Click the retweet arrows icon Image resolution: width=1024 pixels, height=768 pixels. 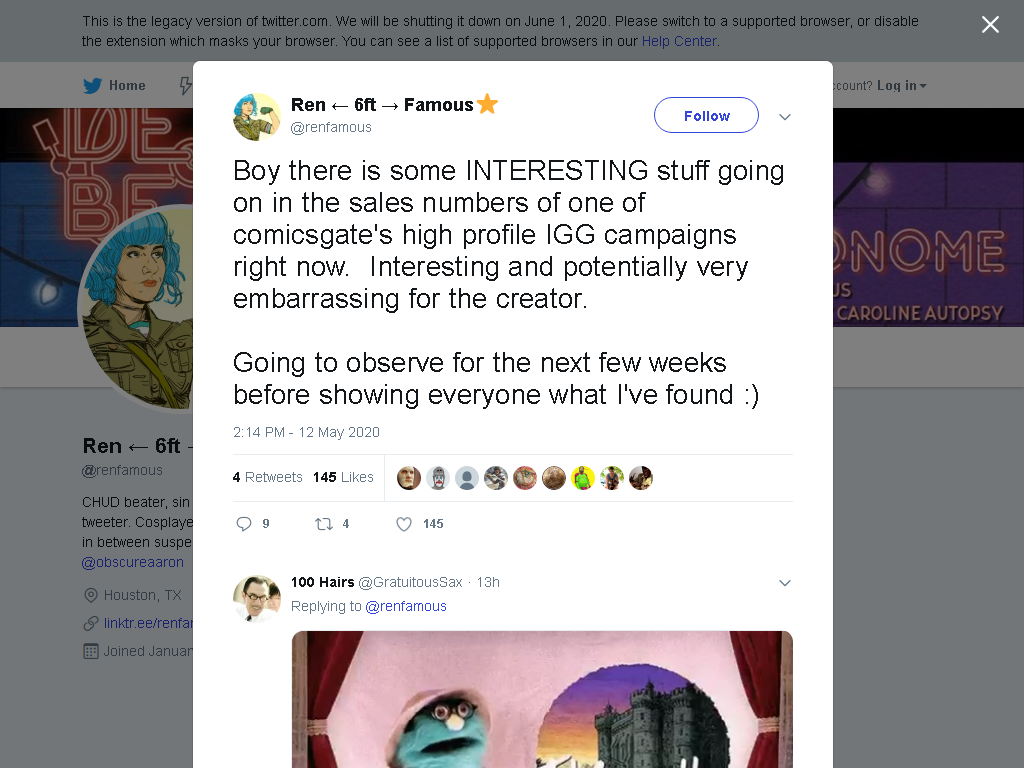tap(324, 524)
